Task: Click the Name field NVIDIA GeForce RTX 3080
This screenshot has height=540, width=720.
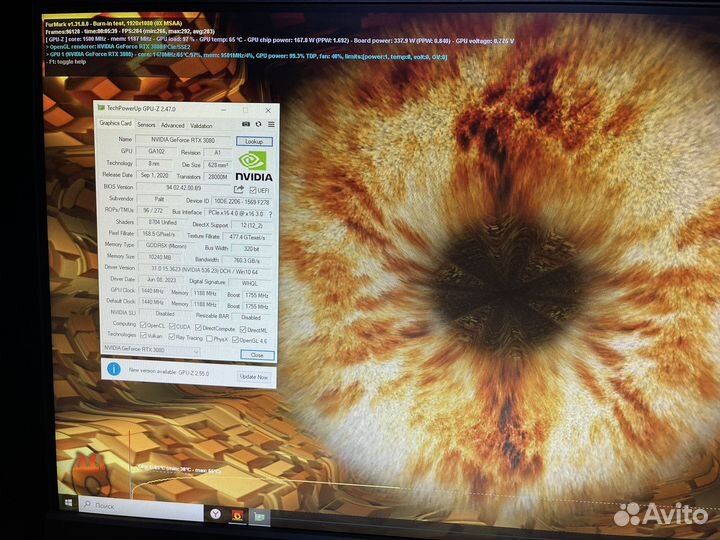Action: 183,140
